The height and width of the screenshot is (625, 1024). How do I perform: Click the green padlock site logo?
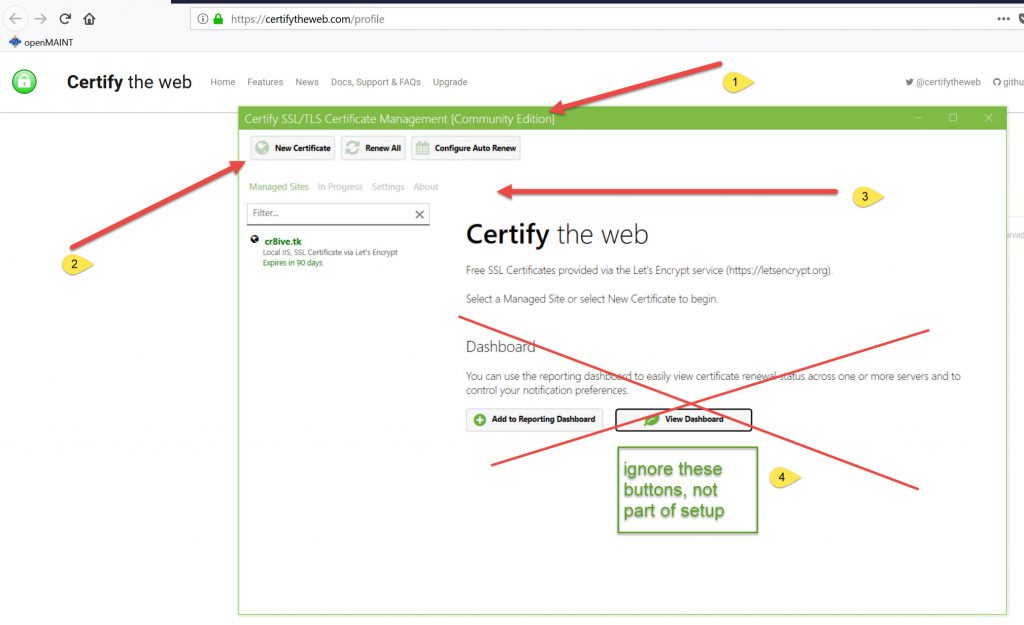(25, 82)
